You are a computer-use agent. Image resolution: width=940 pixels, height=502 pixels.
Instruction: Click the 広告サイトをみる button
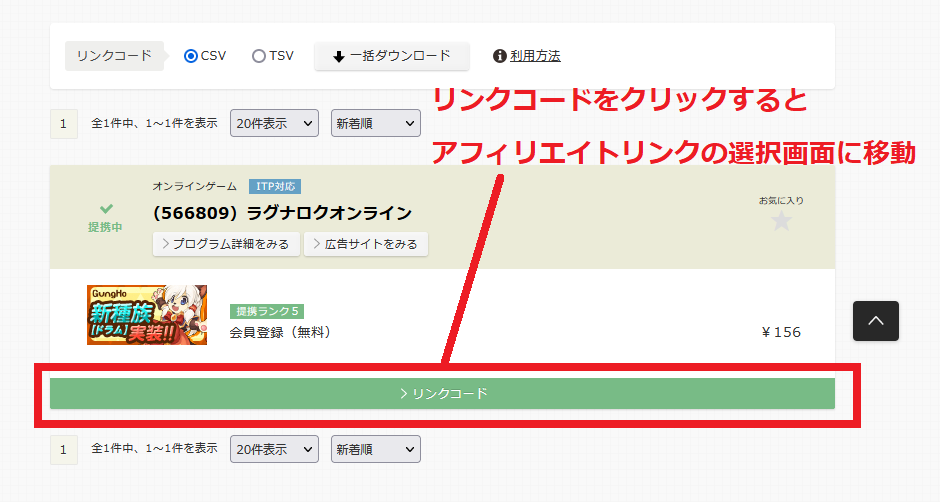[x=366, y=244]
